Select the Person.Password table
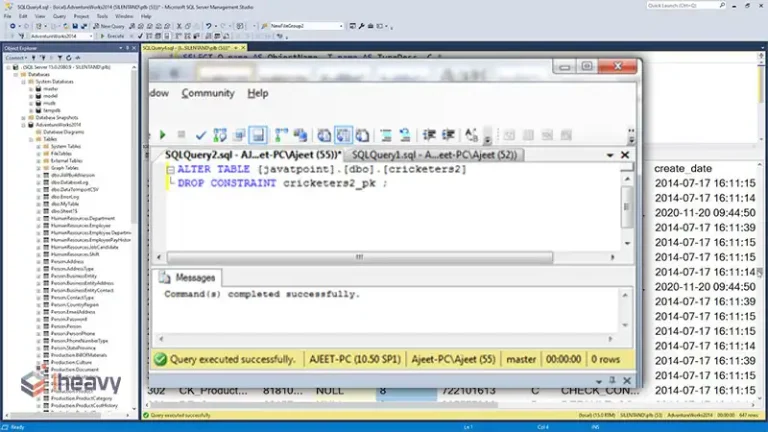Screen dimensions: 768x432 pos(69,319)
